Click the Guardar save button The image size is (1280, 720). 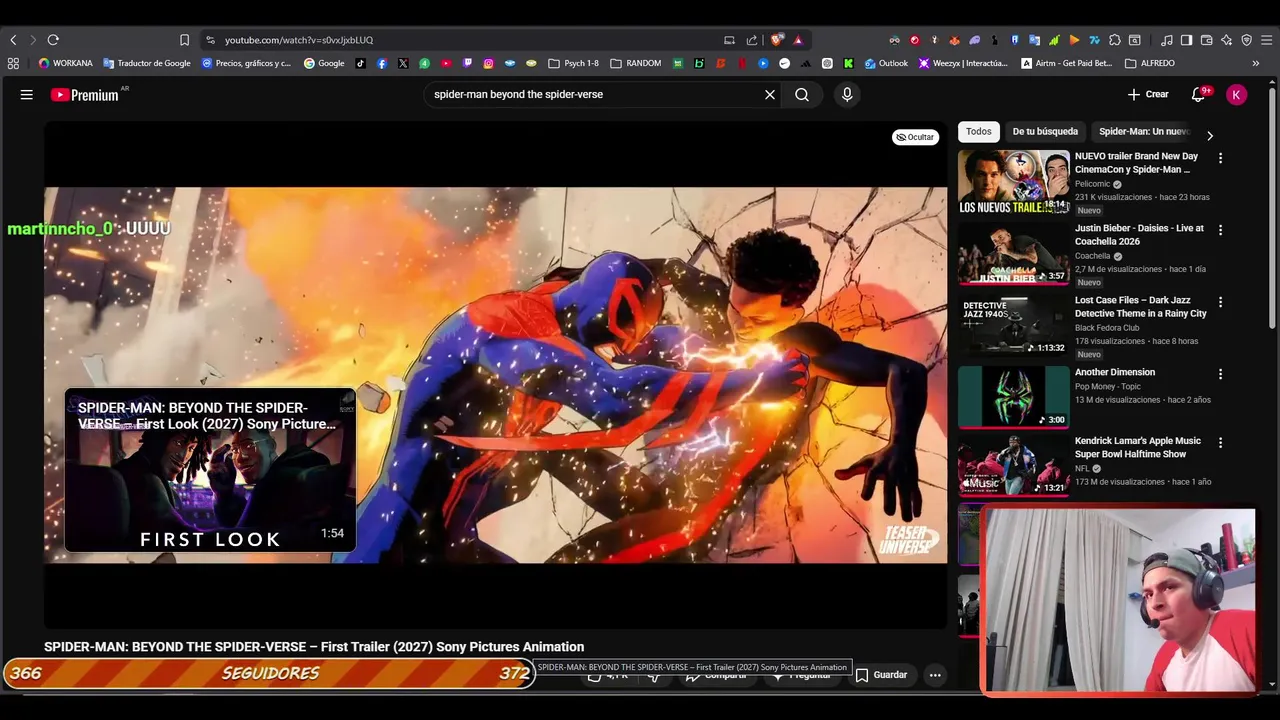click(x=881, y=675)
